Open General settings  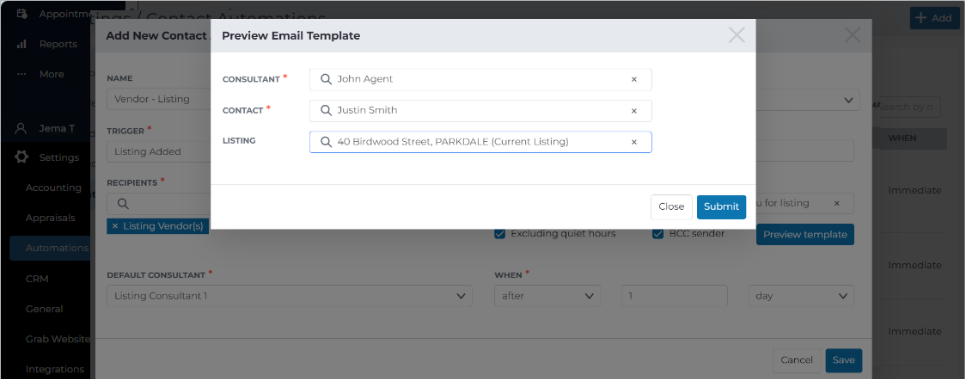pos(44,309)
